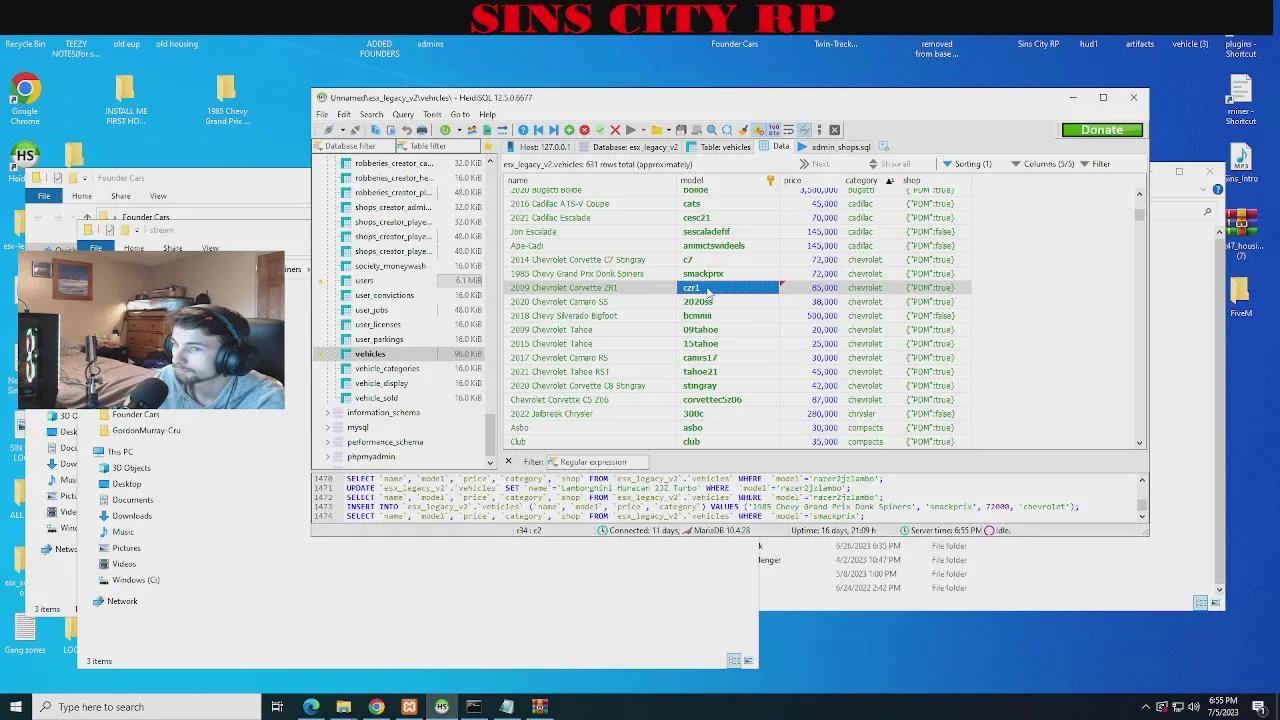Open the HeidiSQL File menu
Screen dimensions: 1280x720
322,114
